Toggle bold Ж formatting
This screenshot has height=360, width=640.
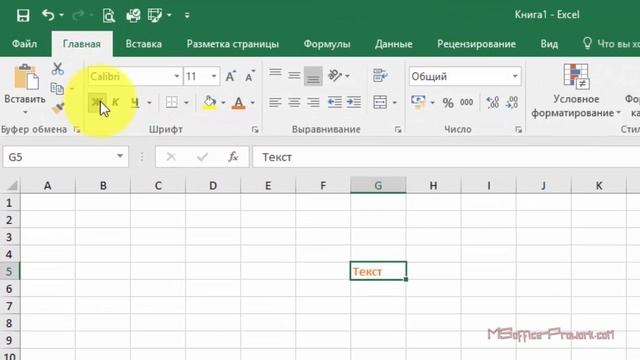[97, 102]
